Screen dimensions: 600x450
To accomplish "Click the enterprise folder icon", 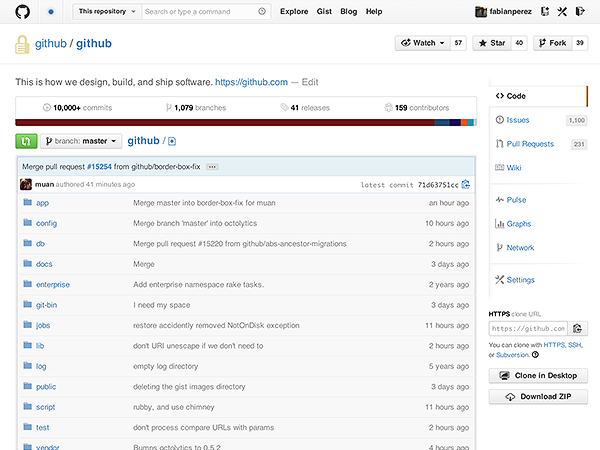I will [28, 284].
